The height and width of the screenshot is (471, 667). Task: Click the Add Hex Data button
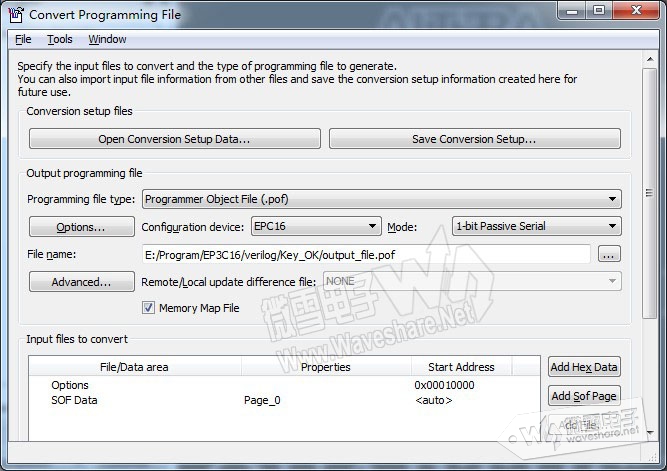click(x=584, y=367)
